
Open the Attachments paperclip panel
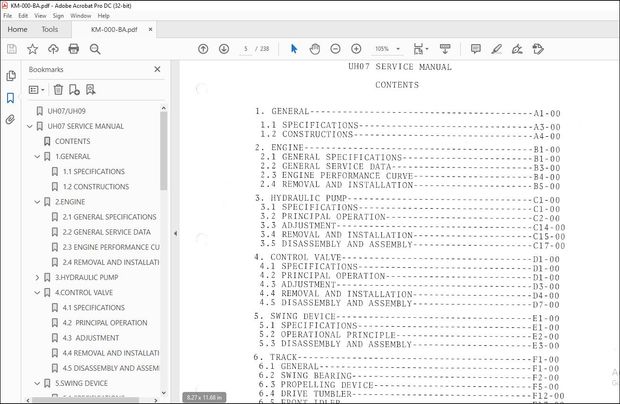[11, 119]
